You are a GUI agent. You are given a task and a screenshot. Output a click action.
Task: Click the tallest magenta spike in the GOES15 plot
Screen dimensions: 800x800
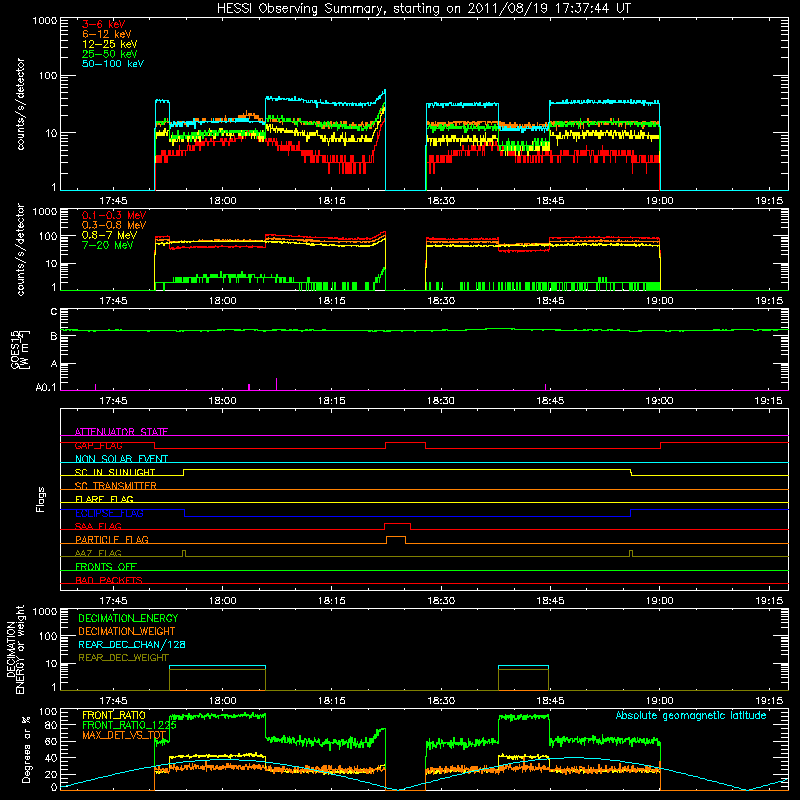[x=277, y=384]
